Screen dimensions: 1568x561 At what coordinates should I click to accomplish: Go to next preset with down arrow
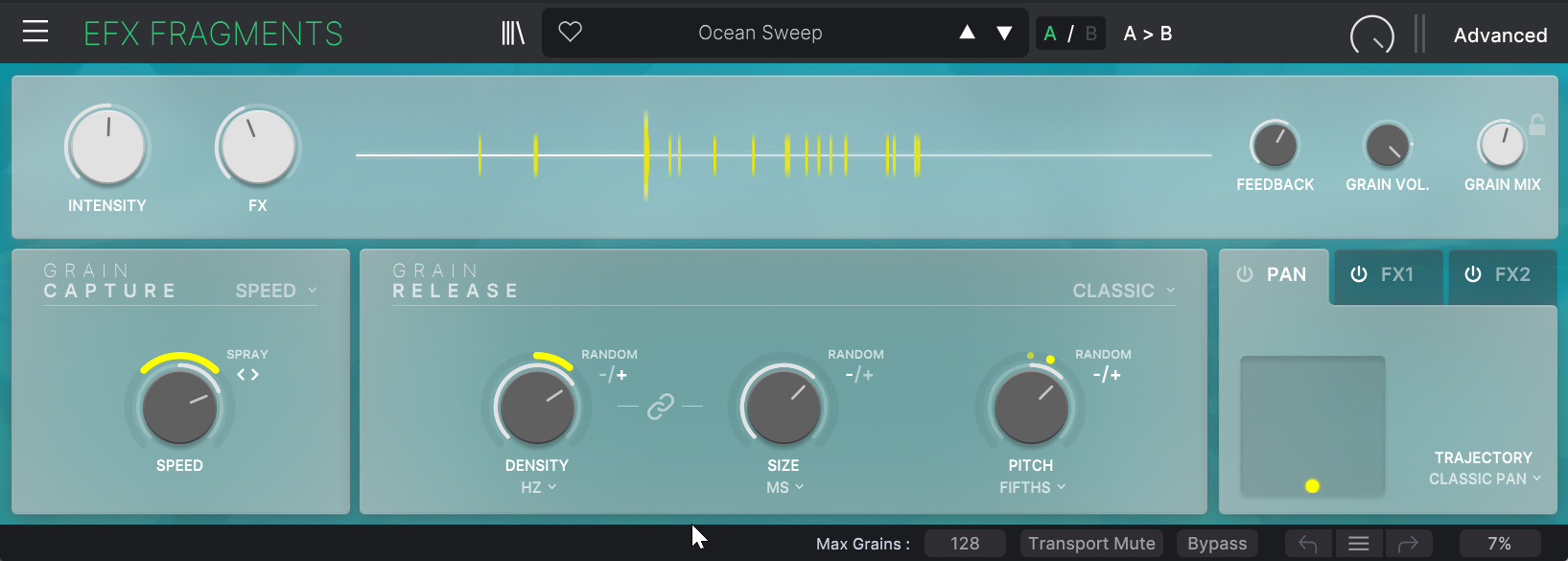1004,34
